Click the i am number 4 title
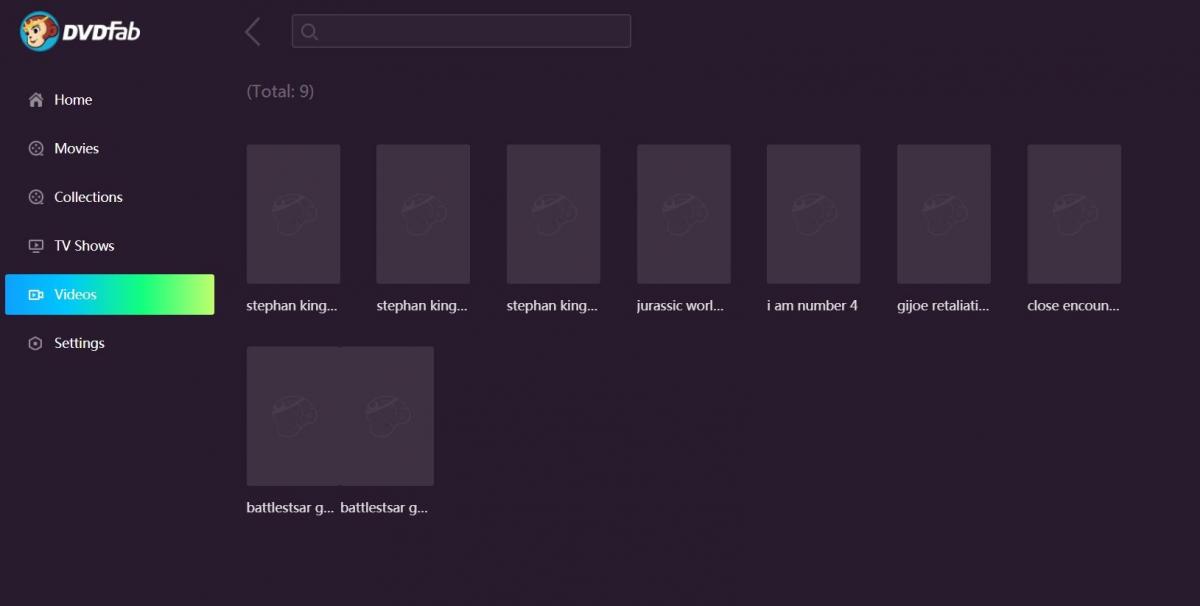Viewport: 1200px width, 606px height. pyautogui.click(x=812, y=306)
